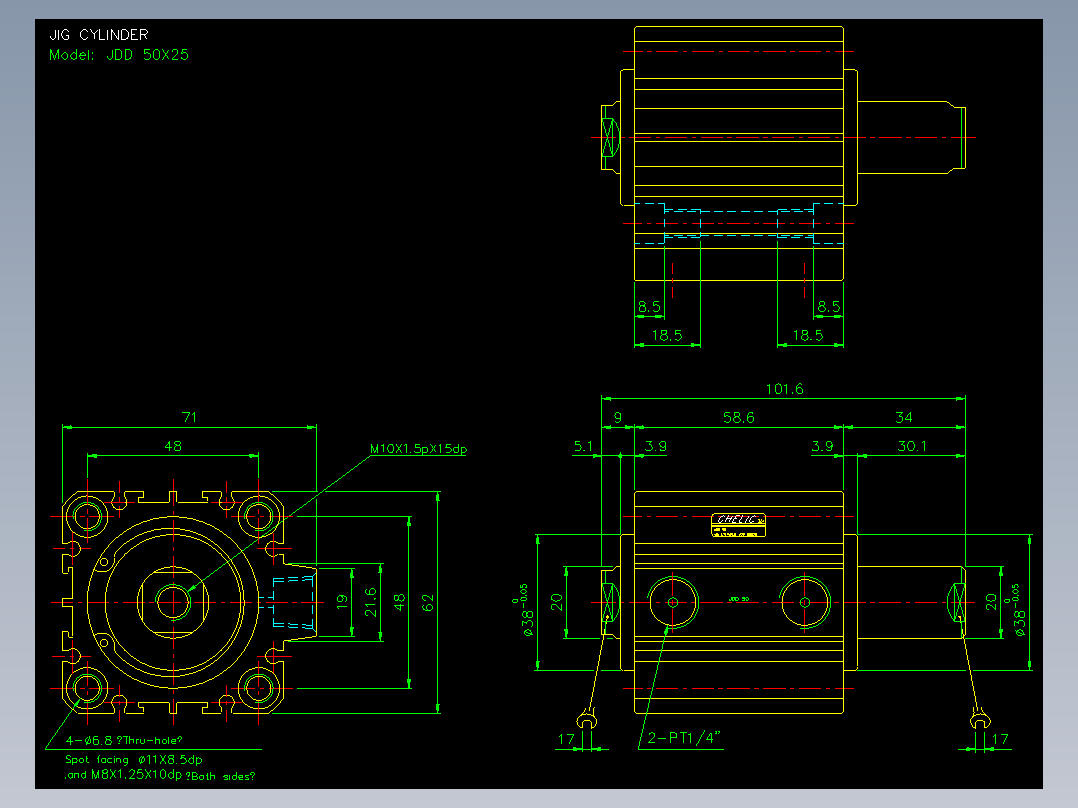1078x808 pixels.
Task: Pick the "M10X1.5pX15dp" thread callout
Action: tap(418, 449)
